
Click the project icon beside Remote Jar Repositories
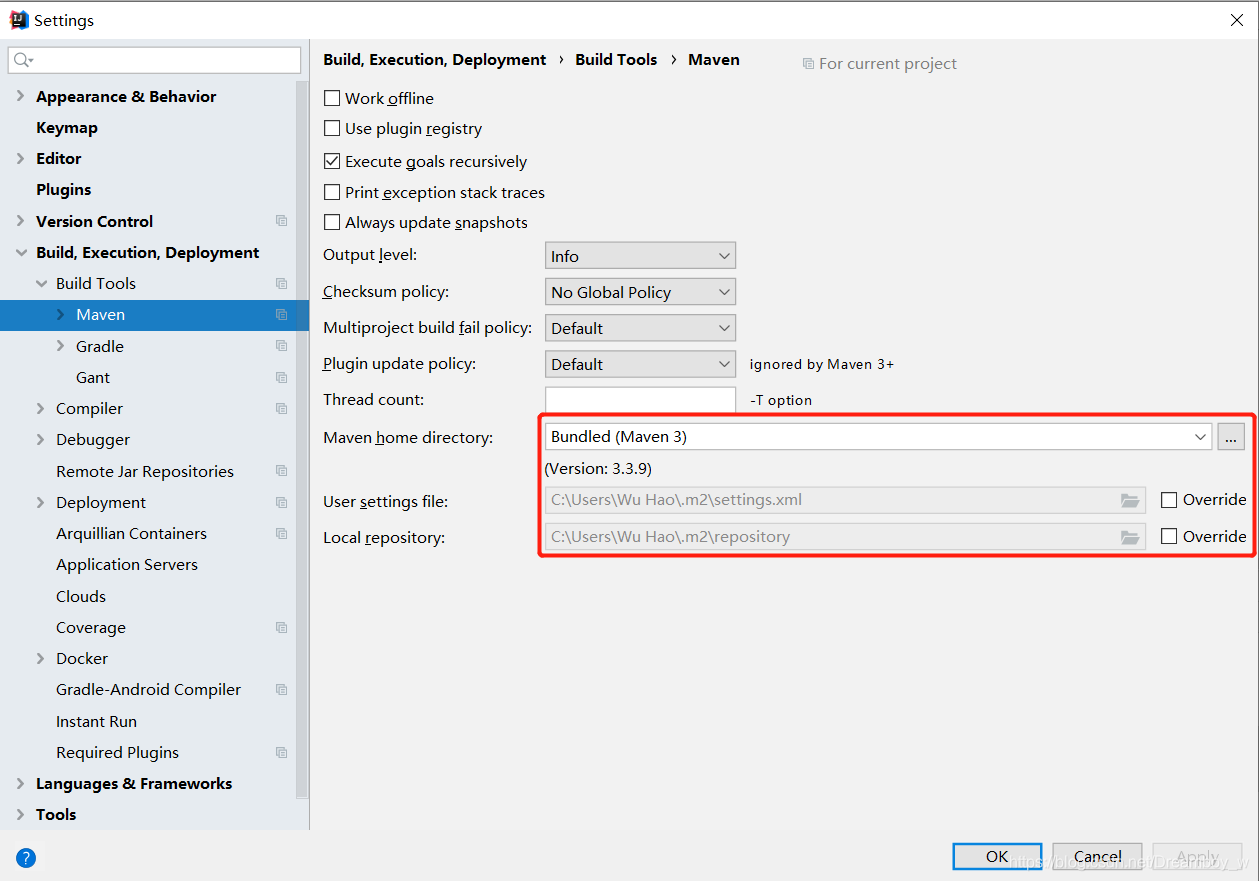(282, 471)
